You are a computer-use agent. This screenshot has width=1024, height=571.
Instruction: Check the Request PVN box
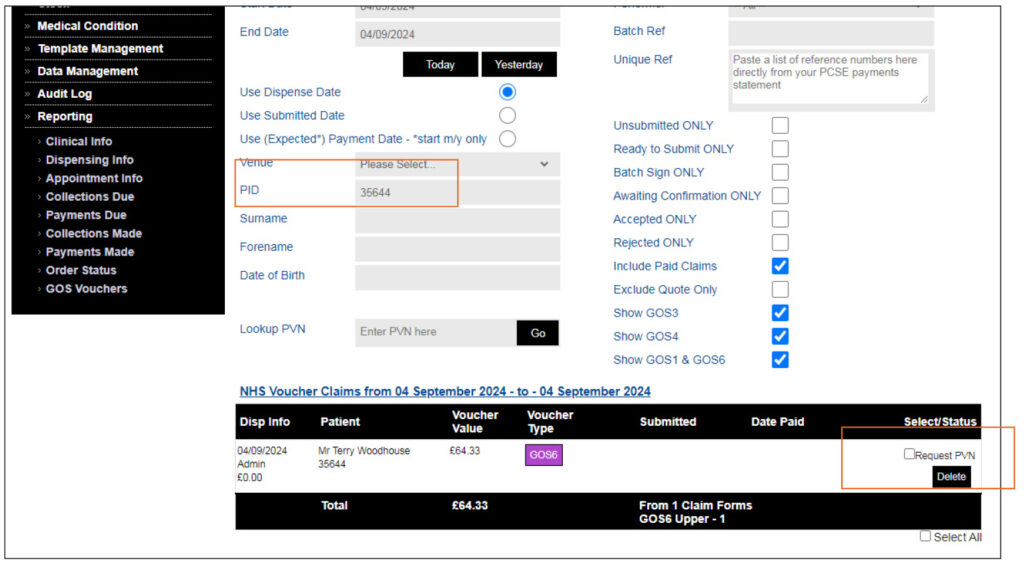coord(909,454)
